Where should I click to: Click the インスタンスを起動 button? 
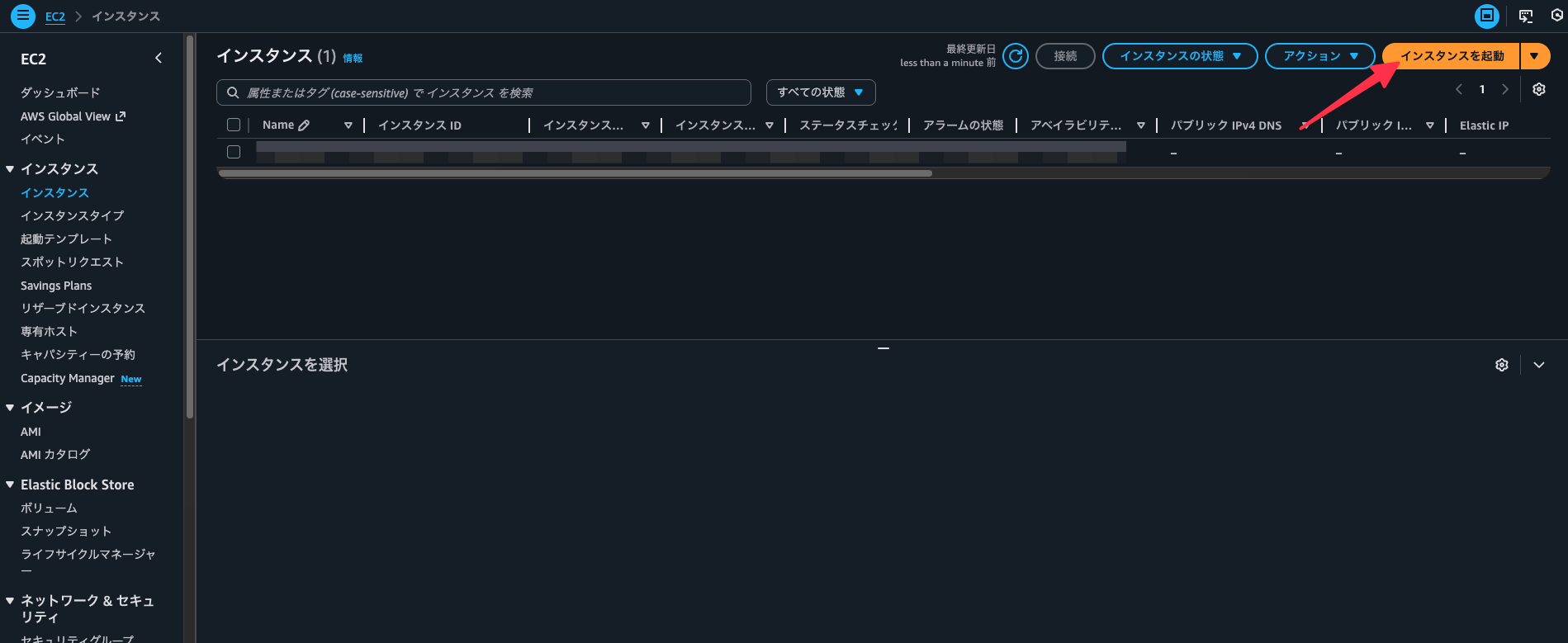coord(1452,56)
